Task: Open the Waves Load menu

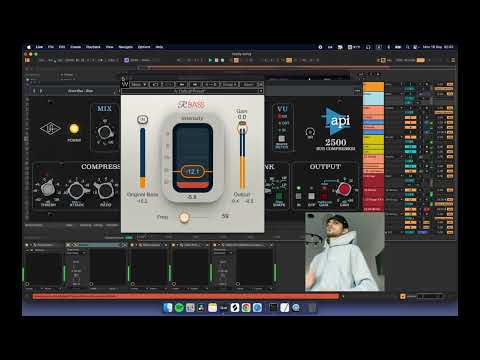Action: [230, 85]
